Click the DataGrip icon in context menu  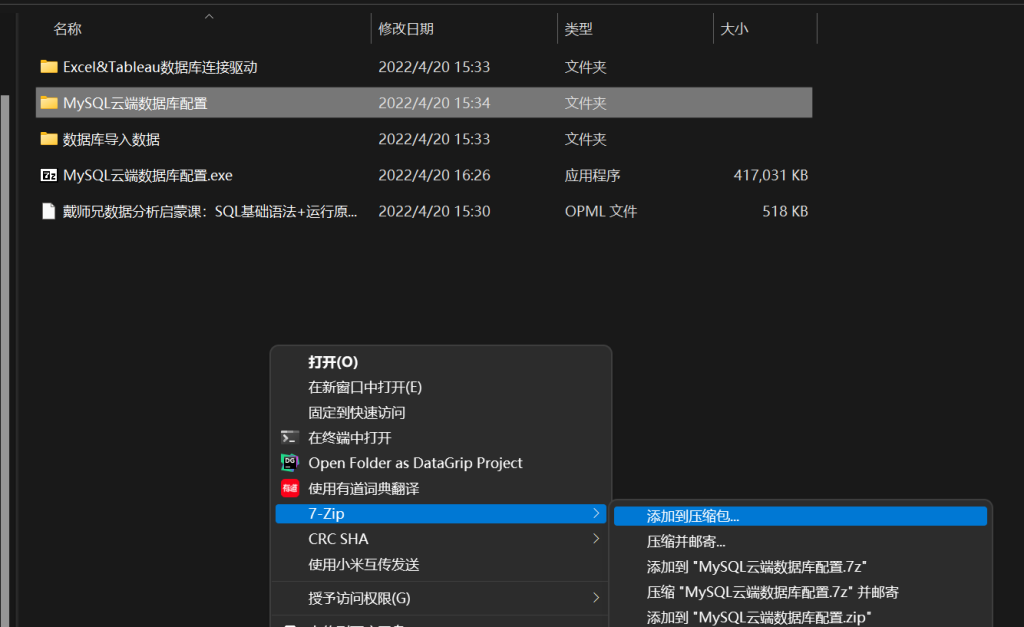[290, 463]
